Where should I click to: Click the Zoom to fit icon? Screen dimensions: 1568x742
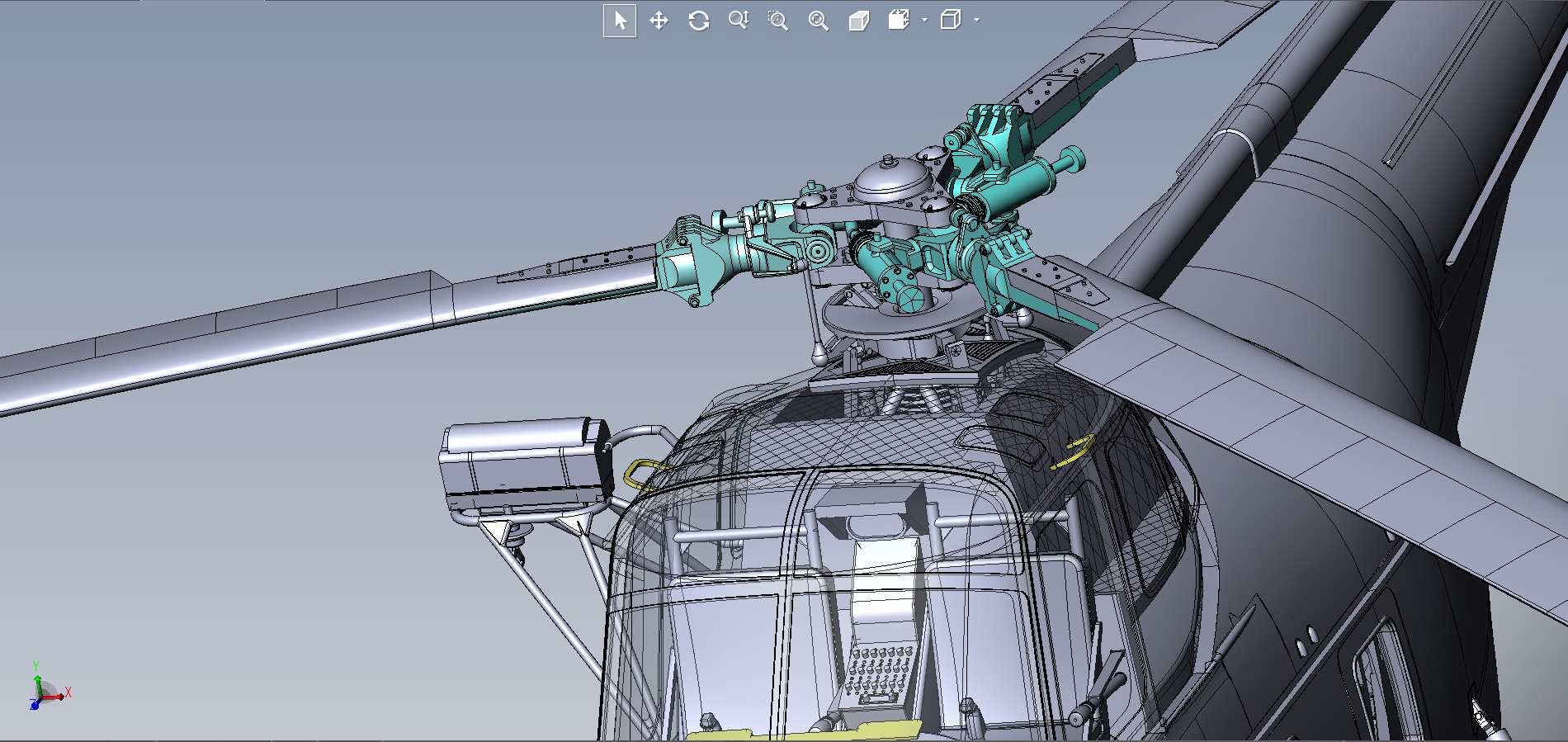tap(818, 21)
